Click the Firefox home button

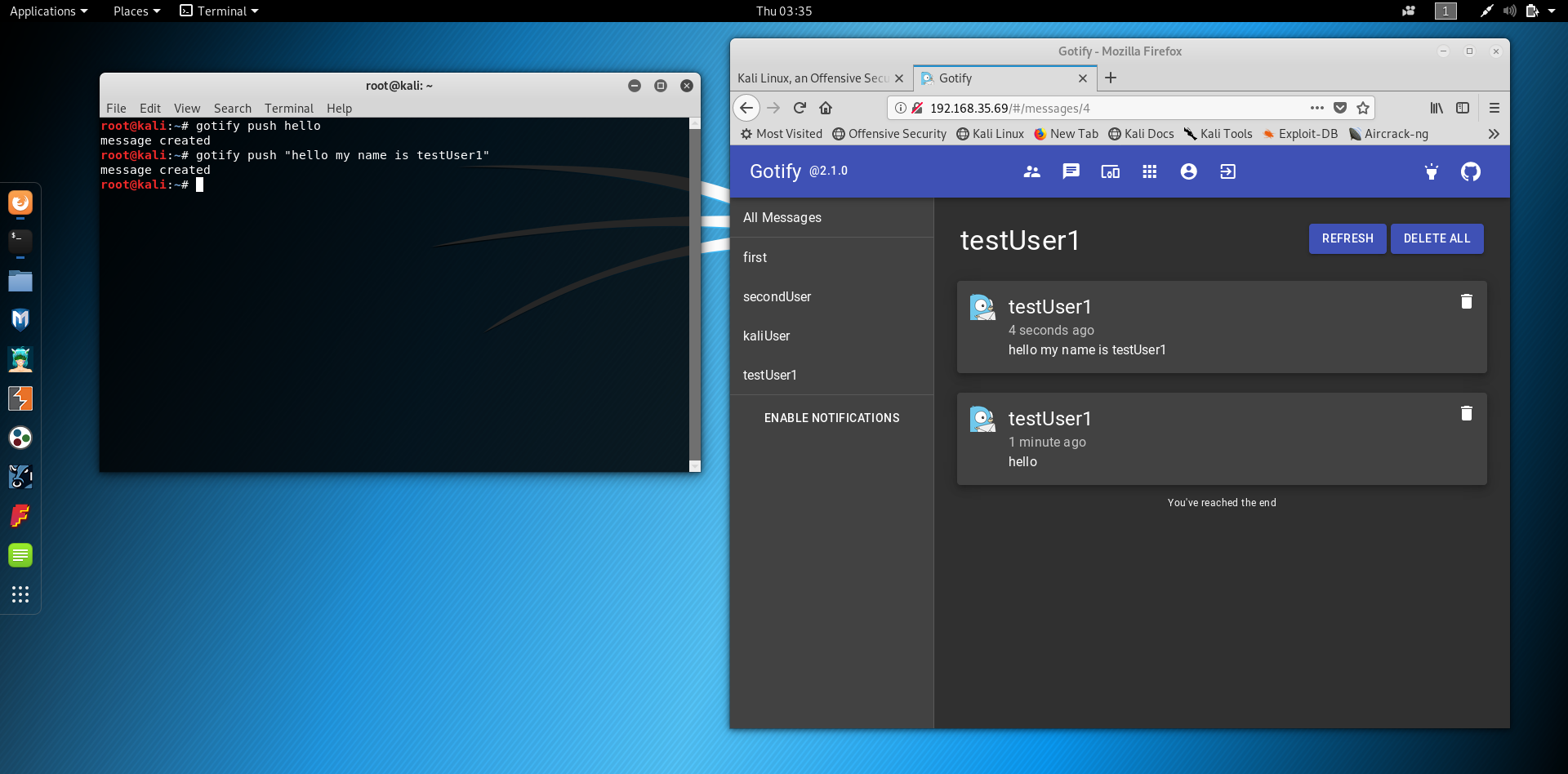826,108
